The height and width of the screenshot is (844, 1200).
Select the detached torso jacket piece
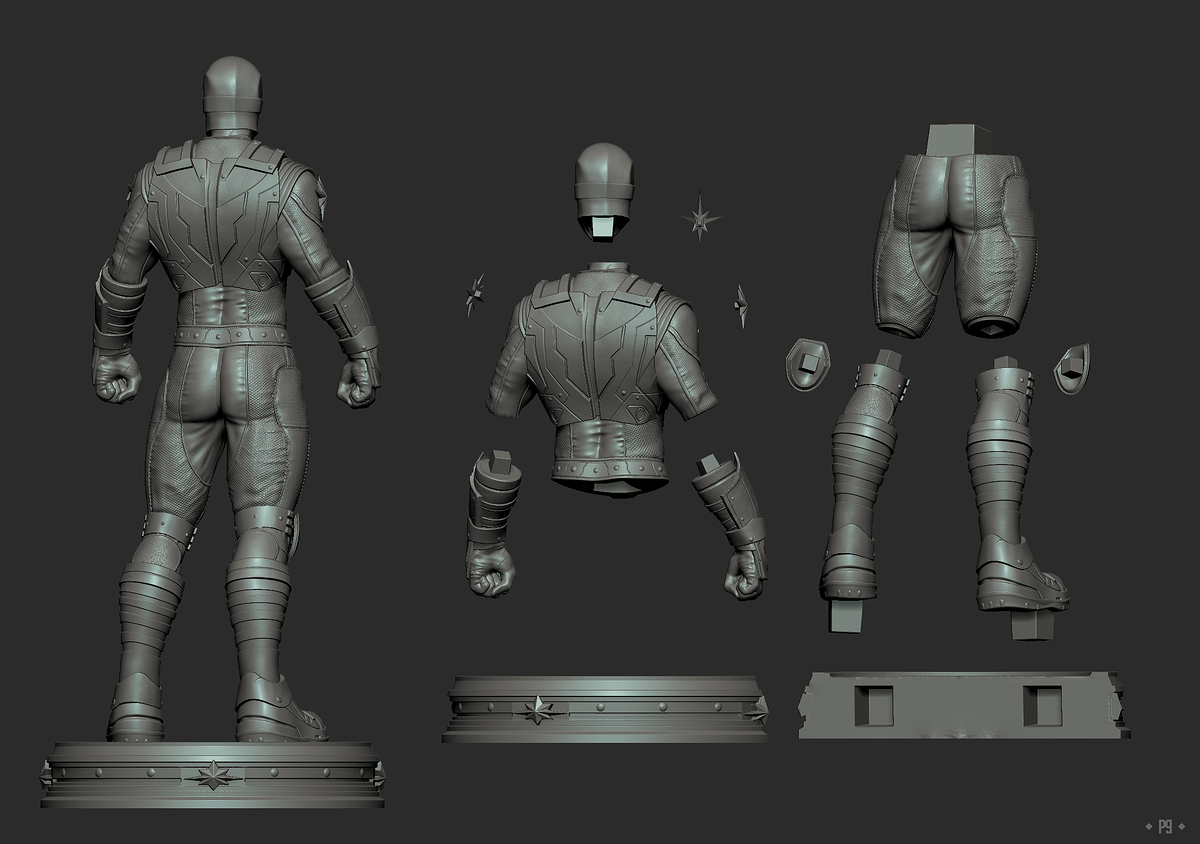coord(603,378)
